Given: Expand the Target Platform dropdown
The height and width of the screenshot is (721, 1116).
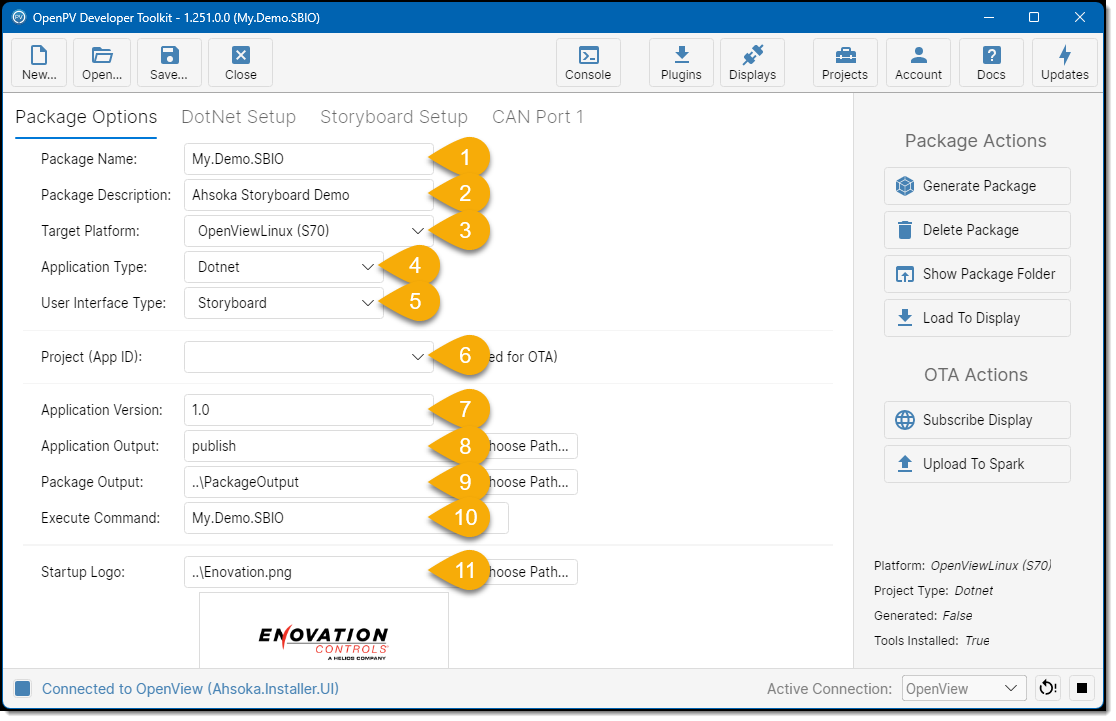Looking at the screenshot, I should click(x=308, y=231).
